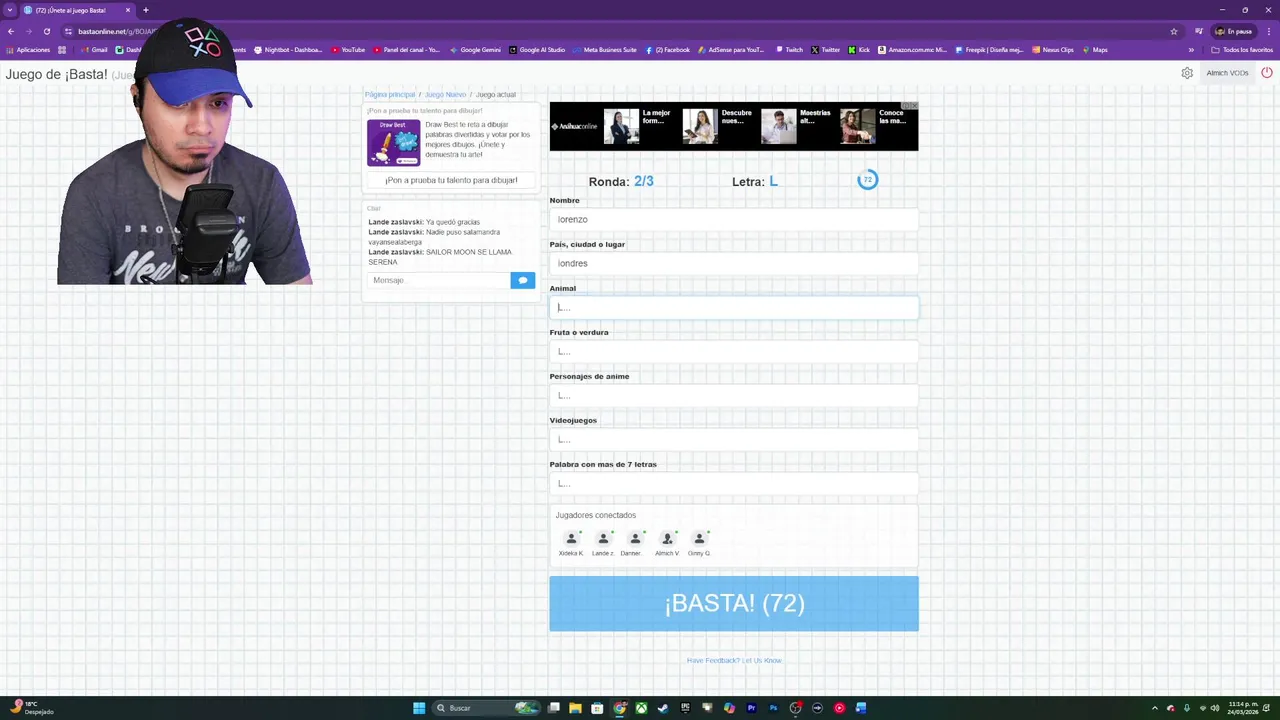
Task: Focus the Videojuegos input field
Action: point(734,440)
